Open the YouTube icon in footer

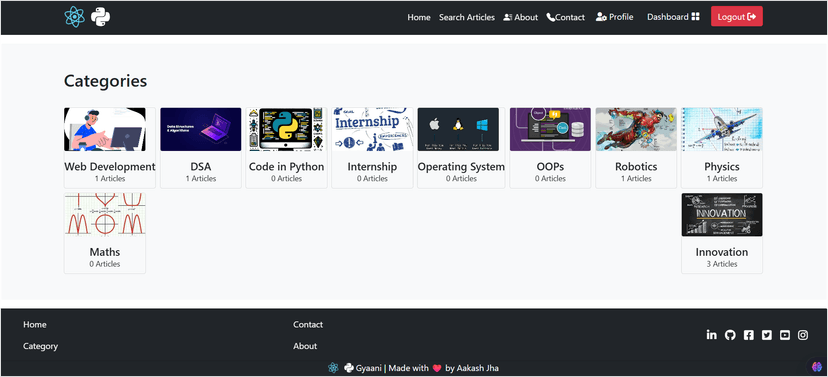[x=785, y=335]
